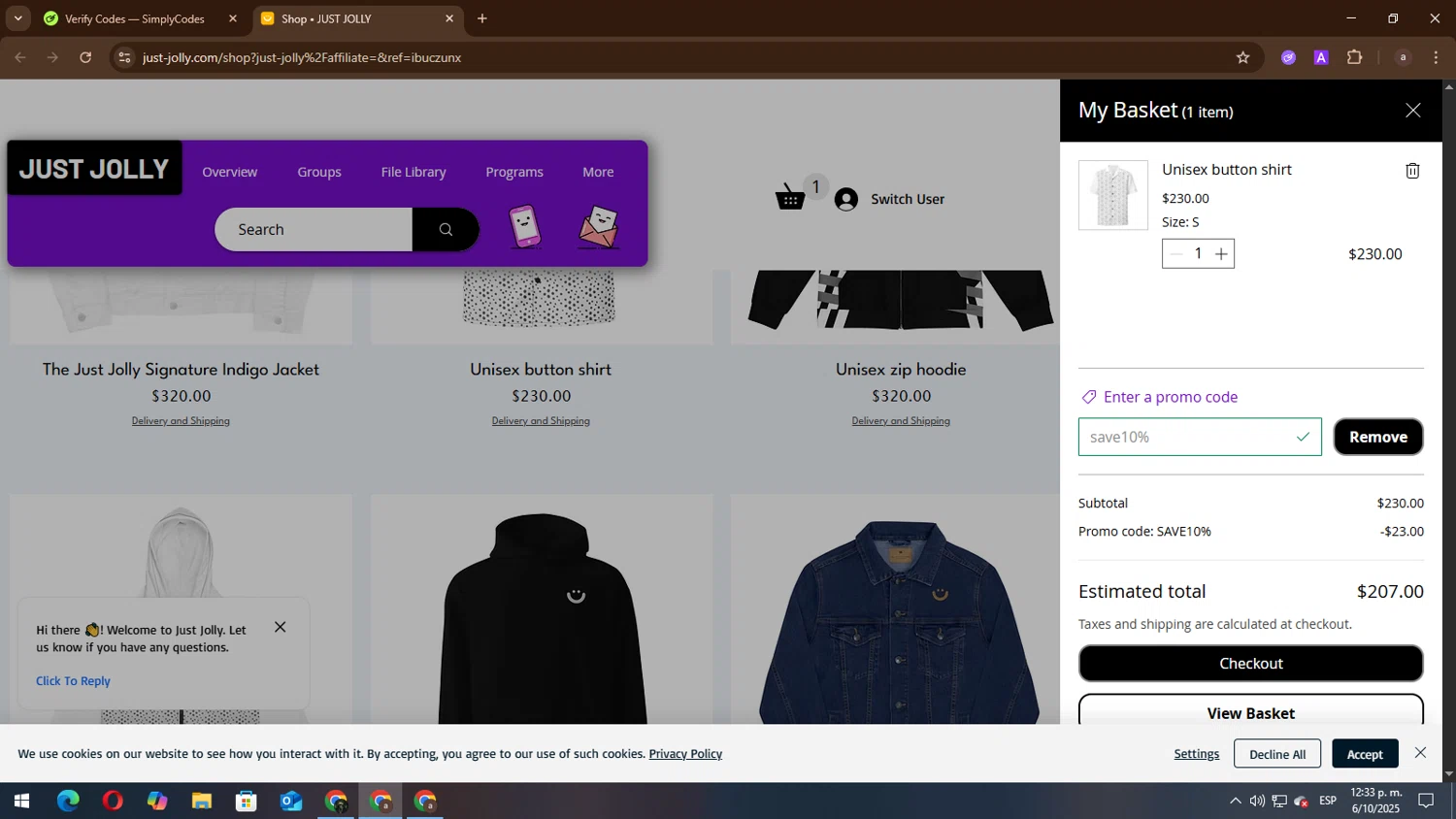Expand the More menu
Viewport: 1456px width, 819px height.
pyautogui.click(x=598, y=172)
